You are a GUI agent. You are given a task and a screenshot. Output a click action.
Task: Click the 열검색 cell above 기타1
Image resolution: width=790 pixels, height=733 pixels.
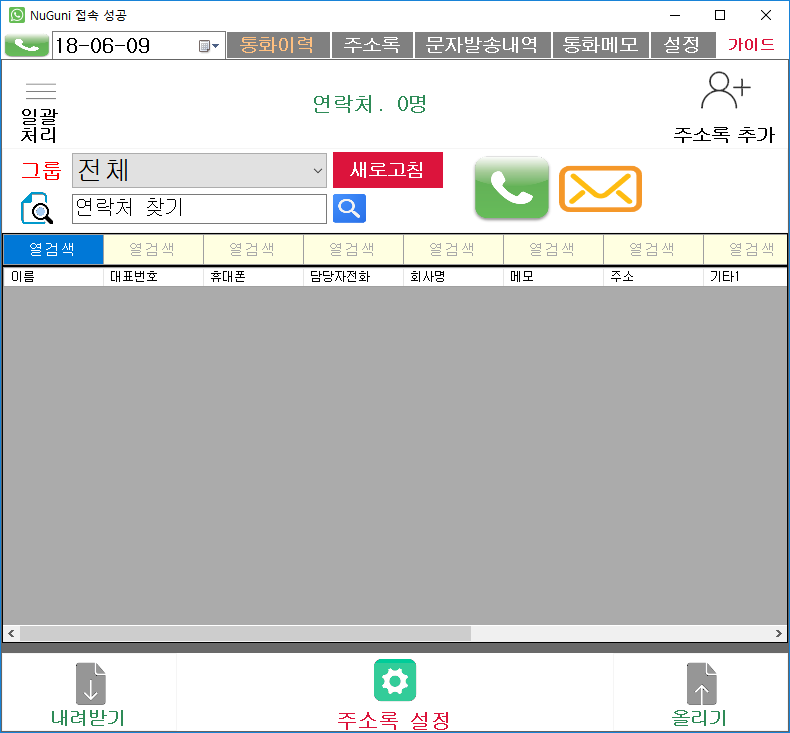[746, 249]
